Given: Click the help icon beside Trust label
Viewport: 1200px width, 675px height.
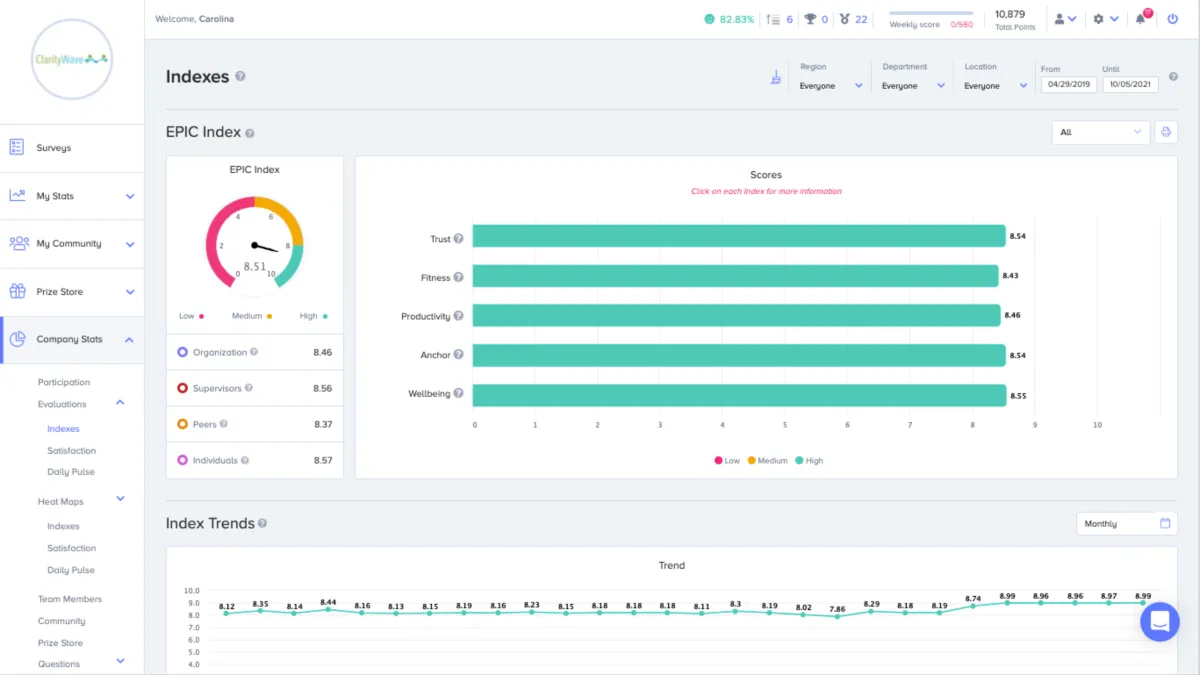Looking at the screenshot, I should tap(459, 239).
